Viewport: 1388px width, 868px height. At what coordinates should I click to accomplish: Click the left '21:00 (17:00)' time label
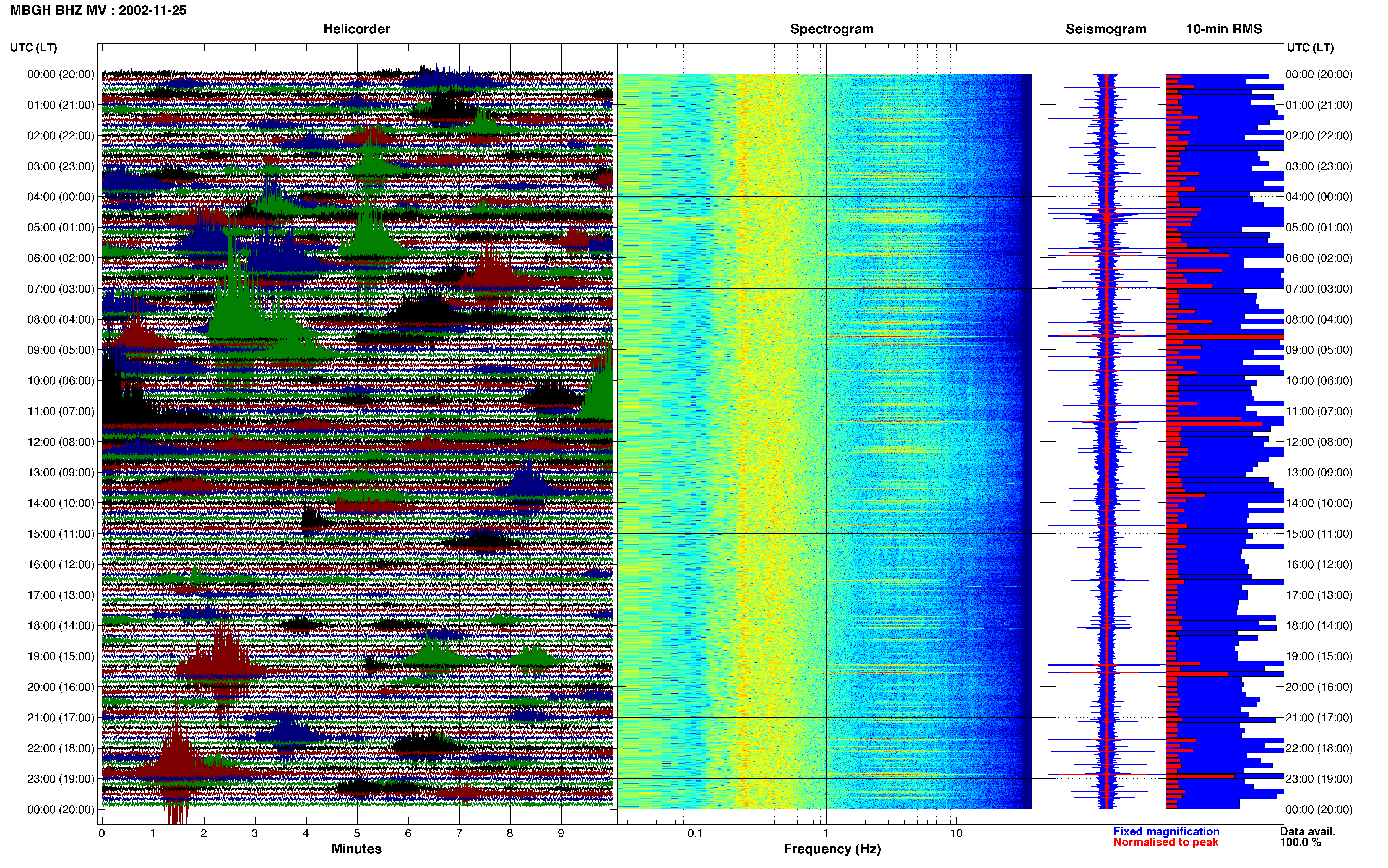tap(61, 718)
